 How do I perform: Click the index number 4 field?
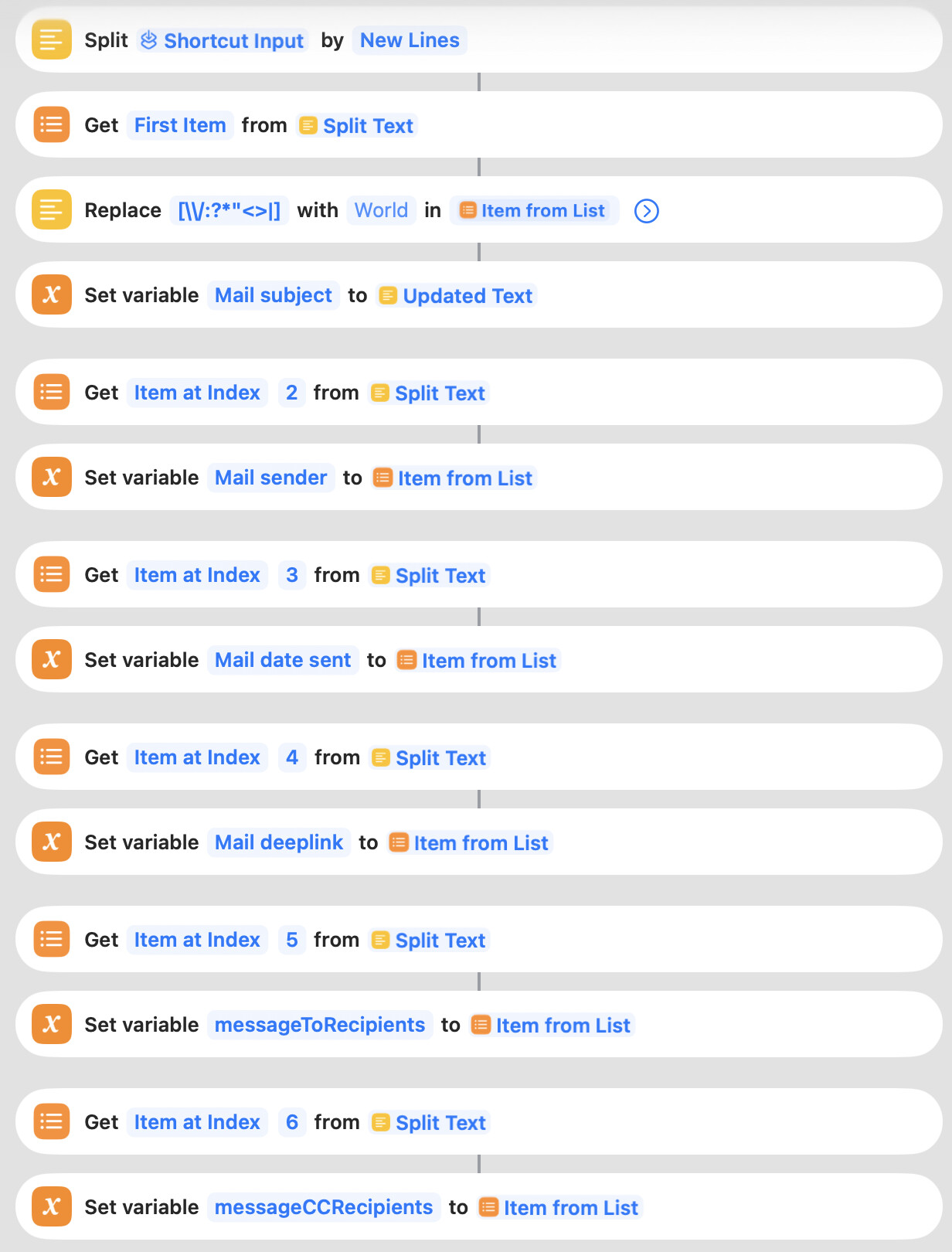point(292,757)
